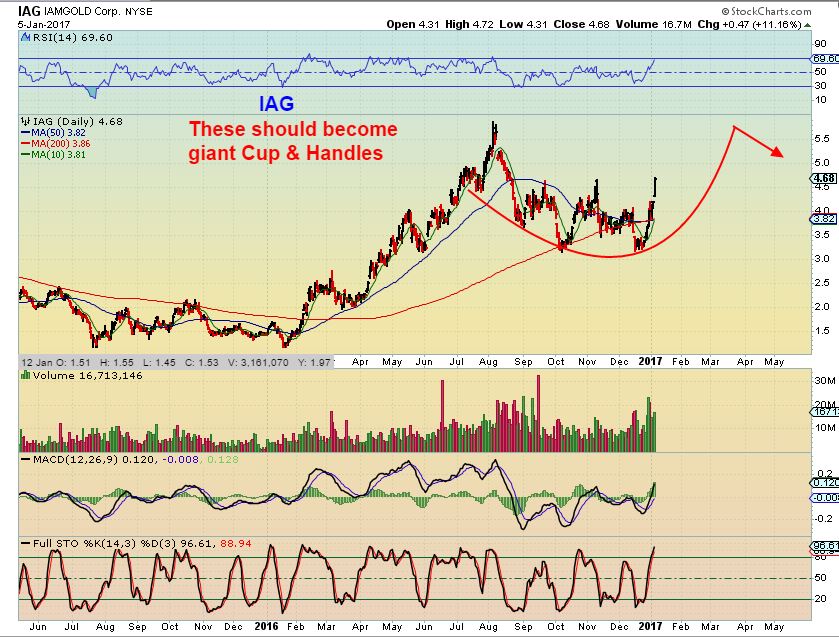This screenshot has width=839, height=637.
Task: Click the 'Chg +0.47 (+11.16%)' value
Action: 750,25
